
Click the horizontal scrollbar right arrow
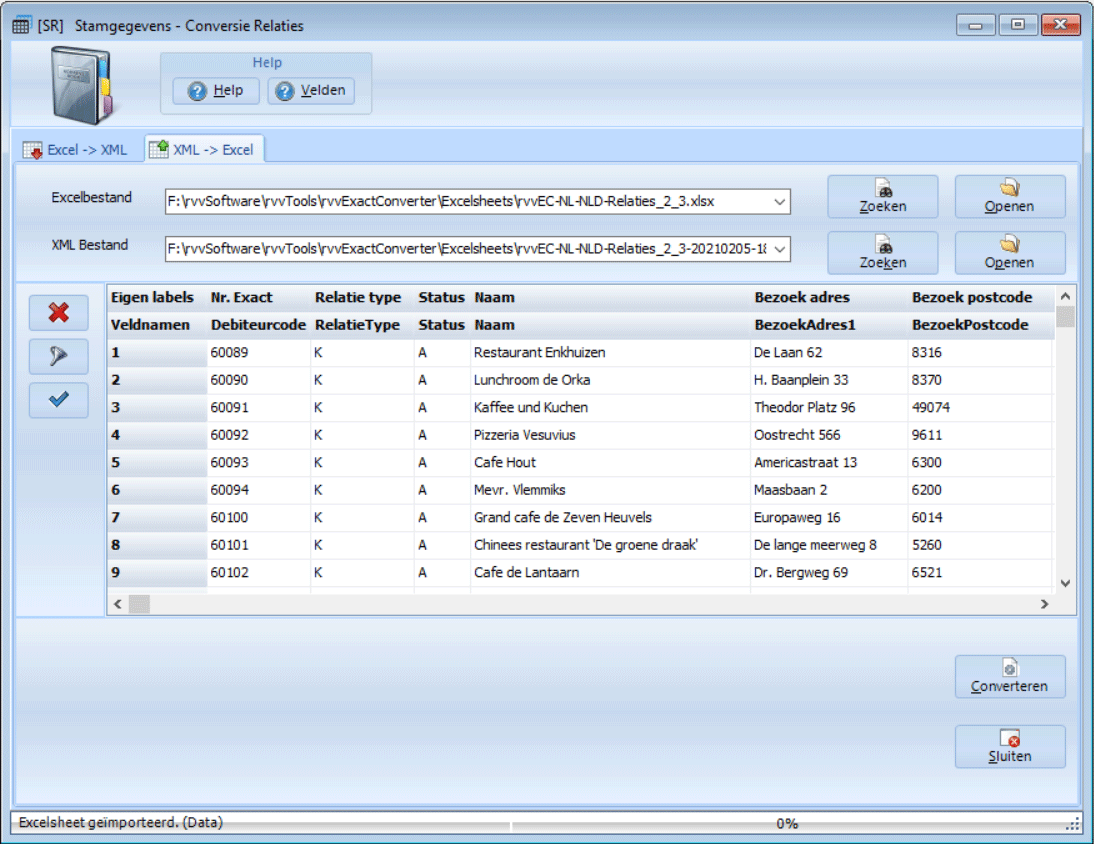tap(1044, 604)
